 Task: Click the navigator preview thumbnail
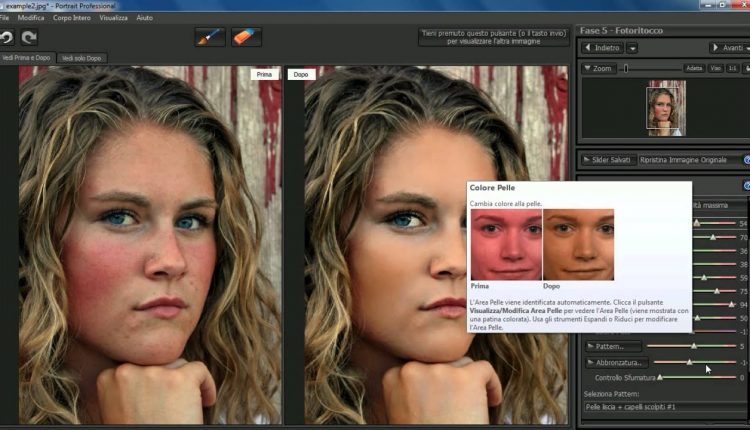point(666,108)
